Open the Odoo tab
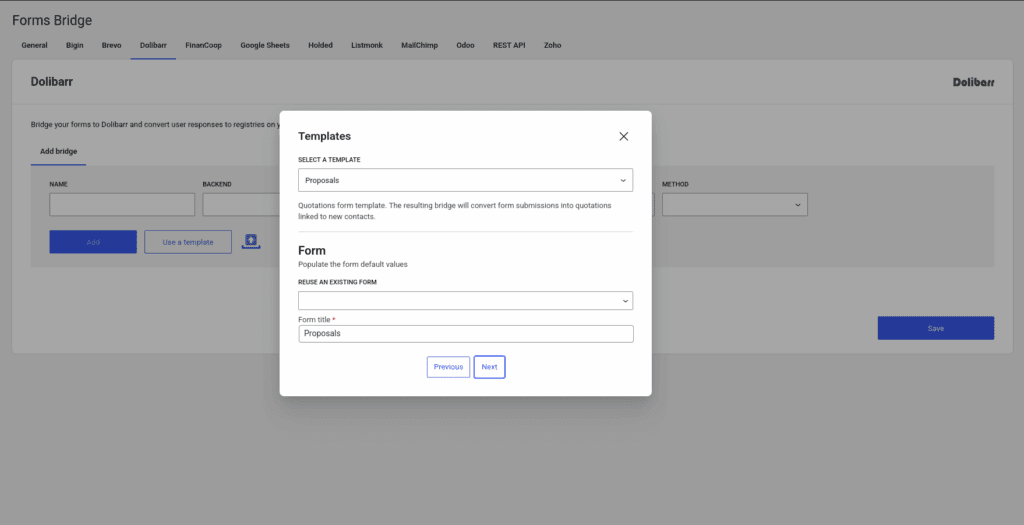Screen dimensions: 1024x525 [465, 45]
